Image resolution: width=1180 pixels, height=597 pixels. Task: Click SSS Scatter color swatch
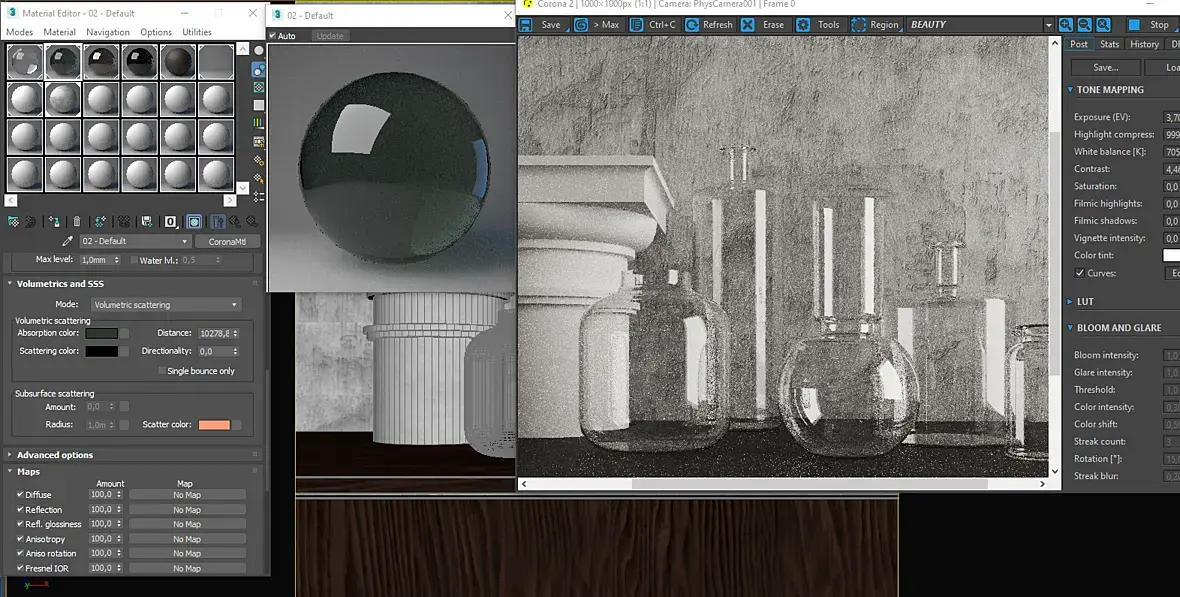pos(214,425)
